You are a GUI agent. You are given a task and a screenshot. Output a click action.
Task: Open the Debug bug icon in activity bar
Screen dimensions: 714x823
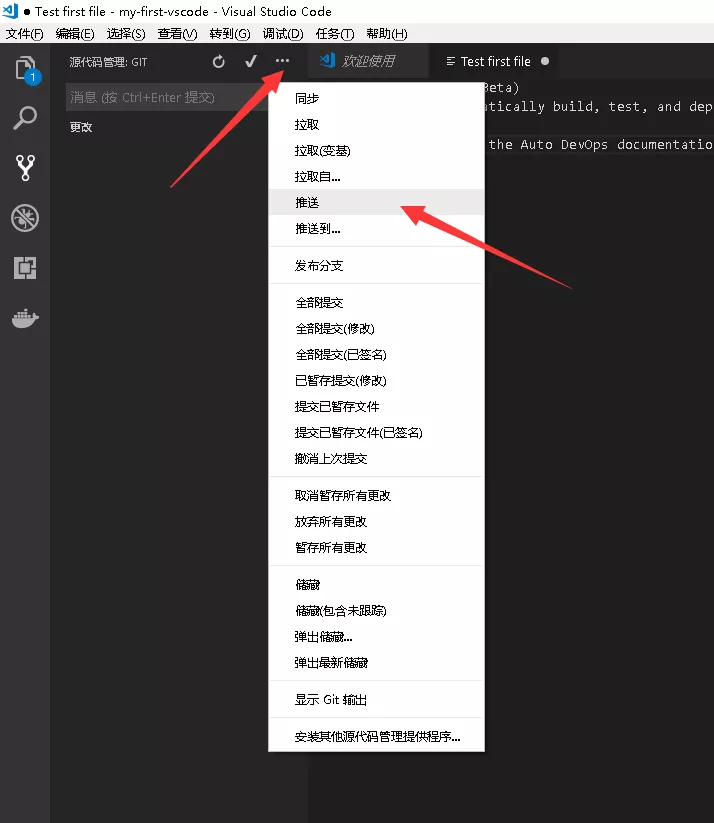coord(25,218)
